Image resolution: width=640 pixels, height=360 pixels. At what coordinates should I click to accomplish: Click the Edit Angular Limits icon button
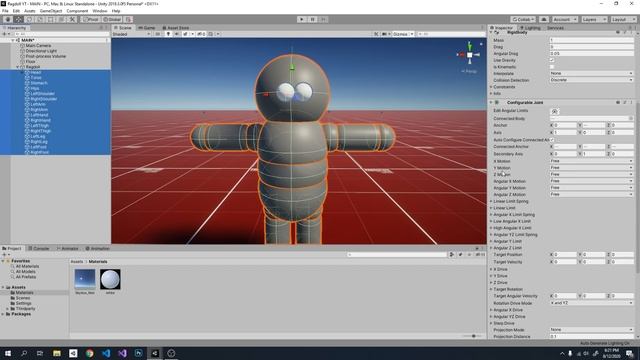click(x=554, y=111)
